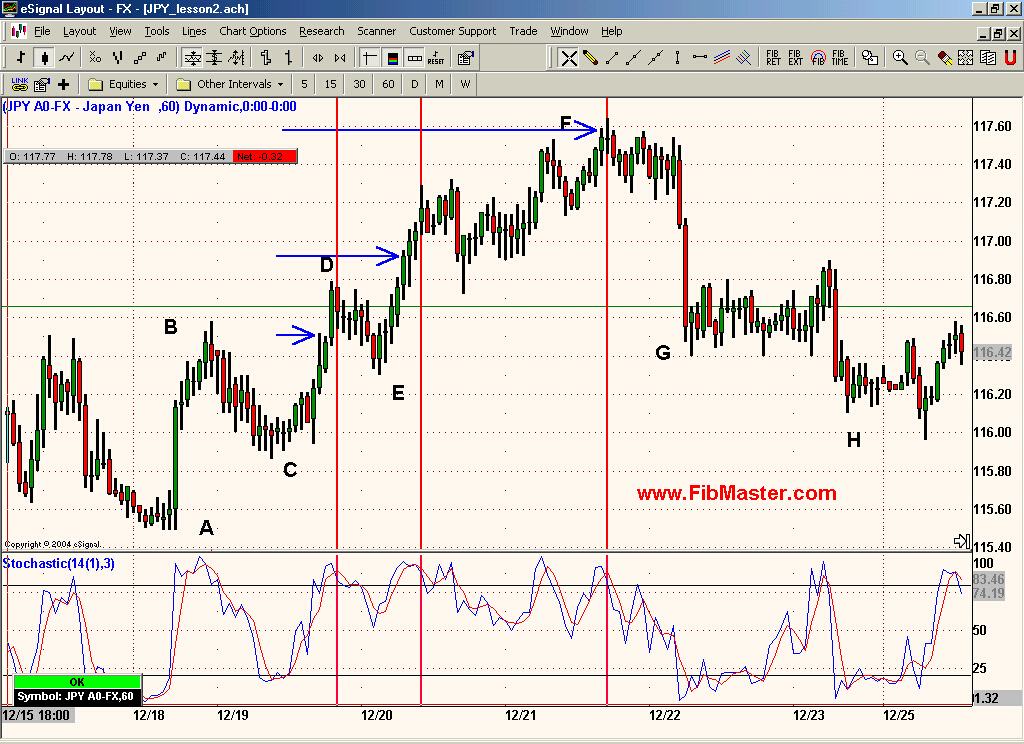Open the Layout menu
The height and width of the screenshot is (744, 1024).
pos(79,31)
